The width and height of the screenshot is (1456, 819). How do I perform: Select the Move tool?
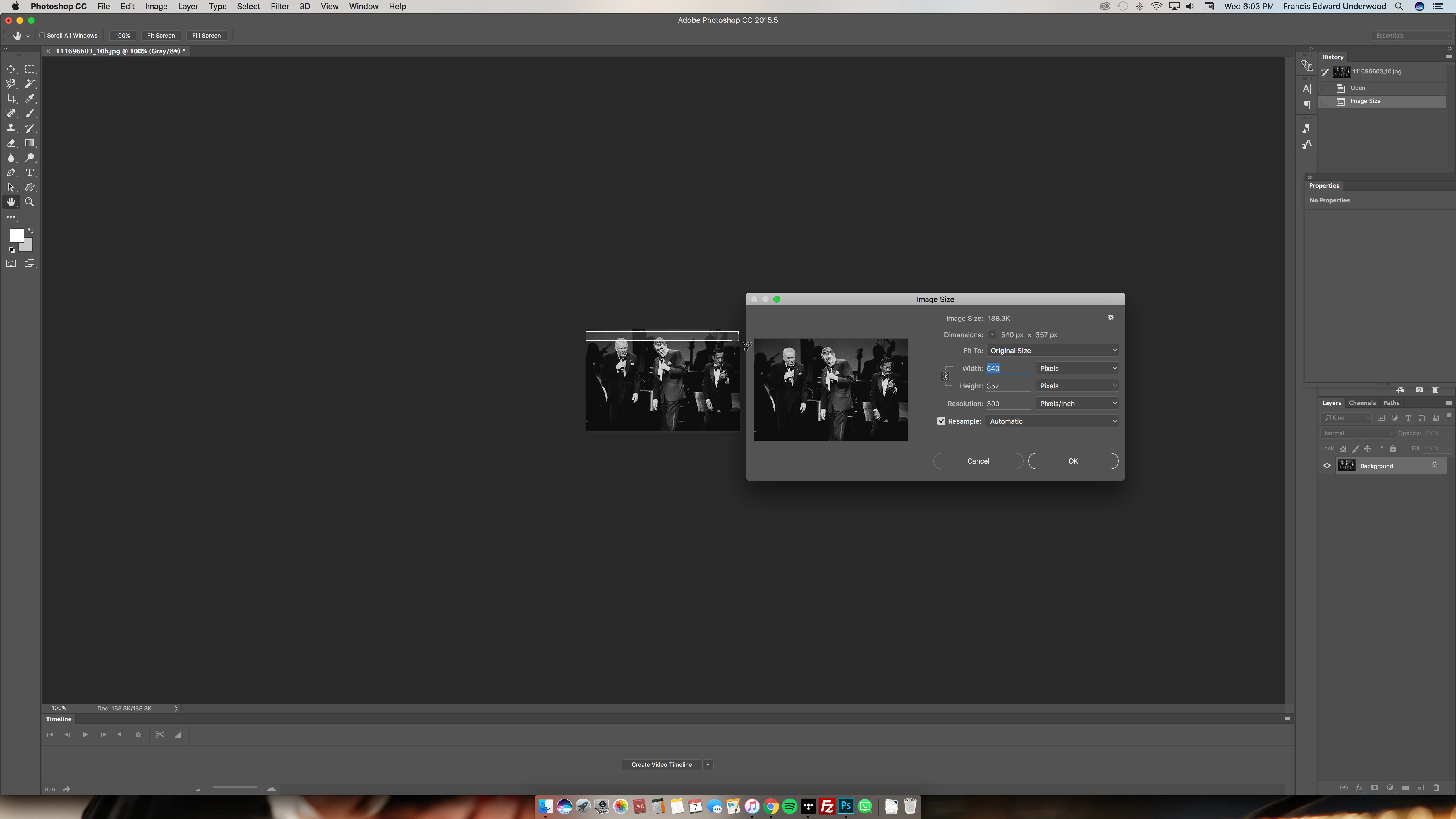point(11,69)
